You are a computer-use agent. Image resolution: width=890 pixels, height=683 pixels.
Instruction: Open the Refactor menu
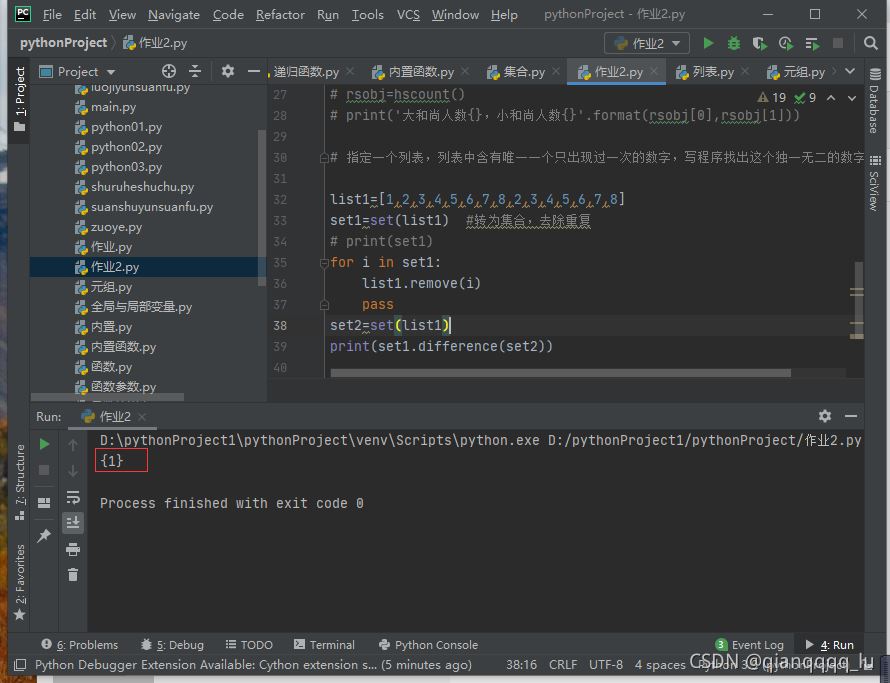[280, 15]
